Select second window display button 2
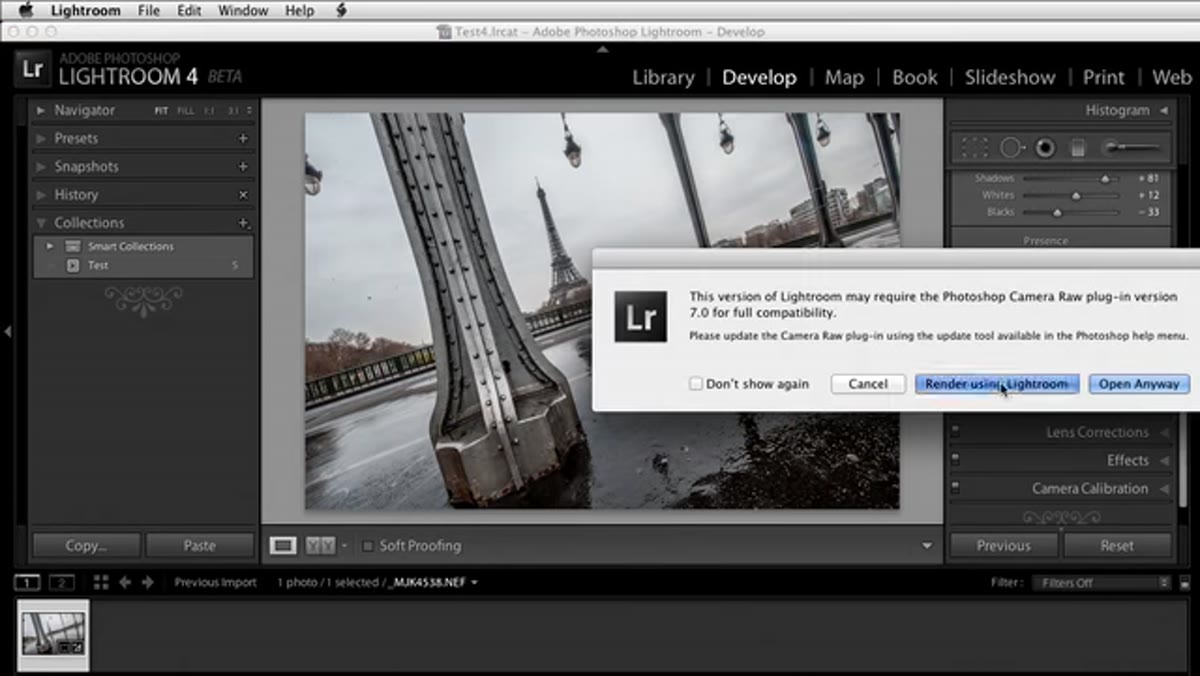This screenshot has height=676, width=1200. coord(62,582)
